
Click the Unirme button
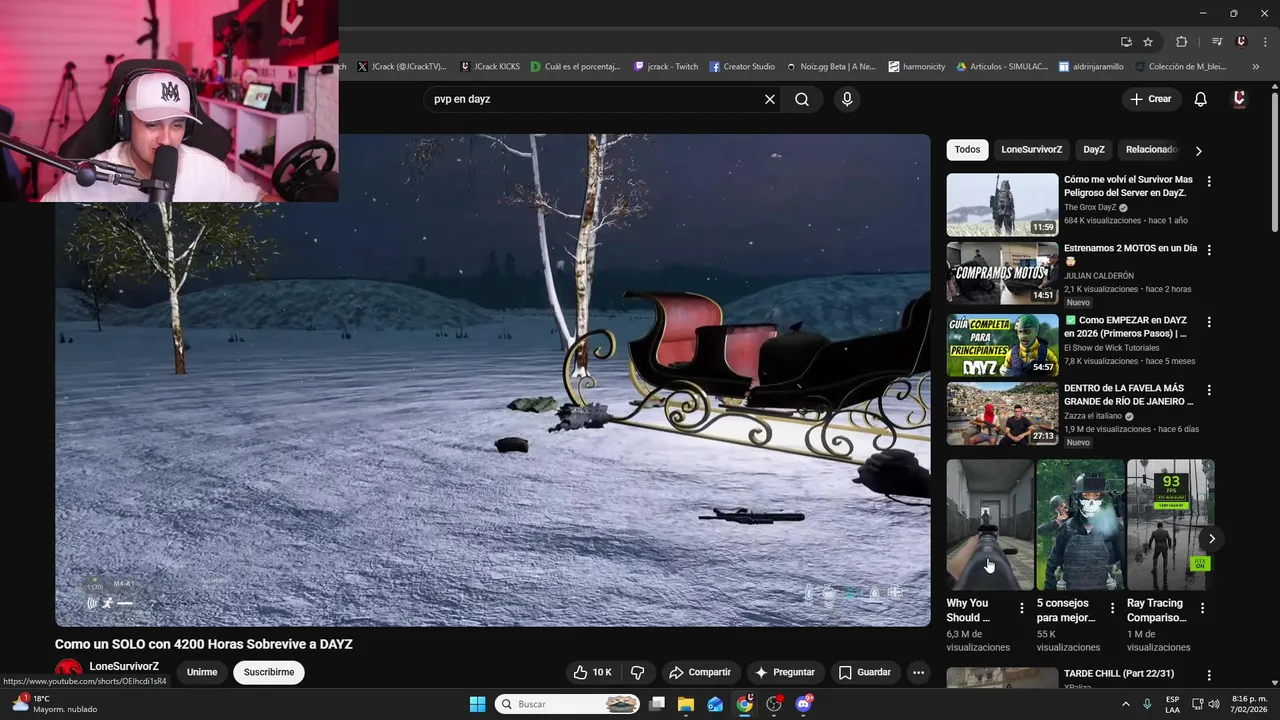(202, 672)
